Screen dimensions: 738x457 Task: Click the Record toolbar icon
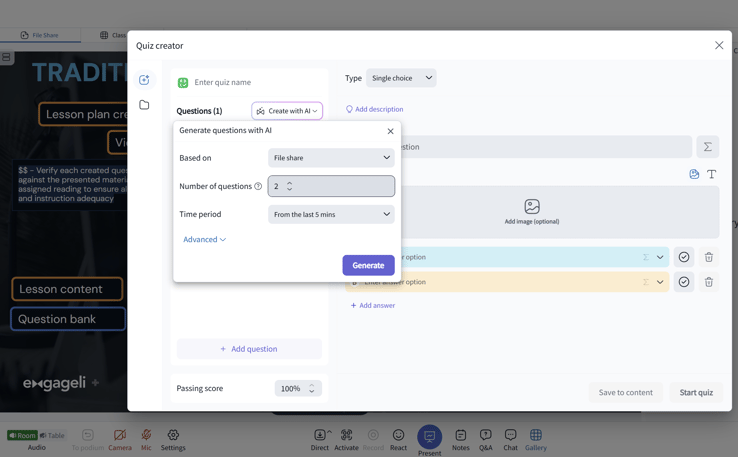pyautogui.click(x=373, y=440)
